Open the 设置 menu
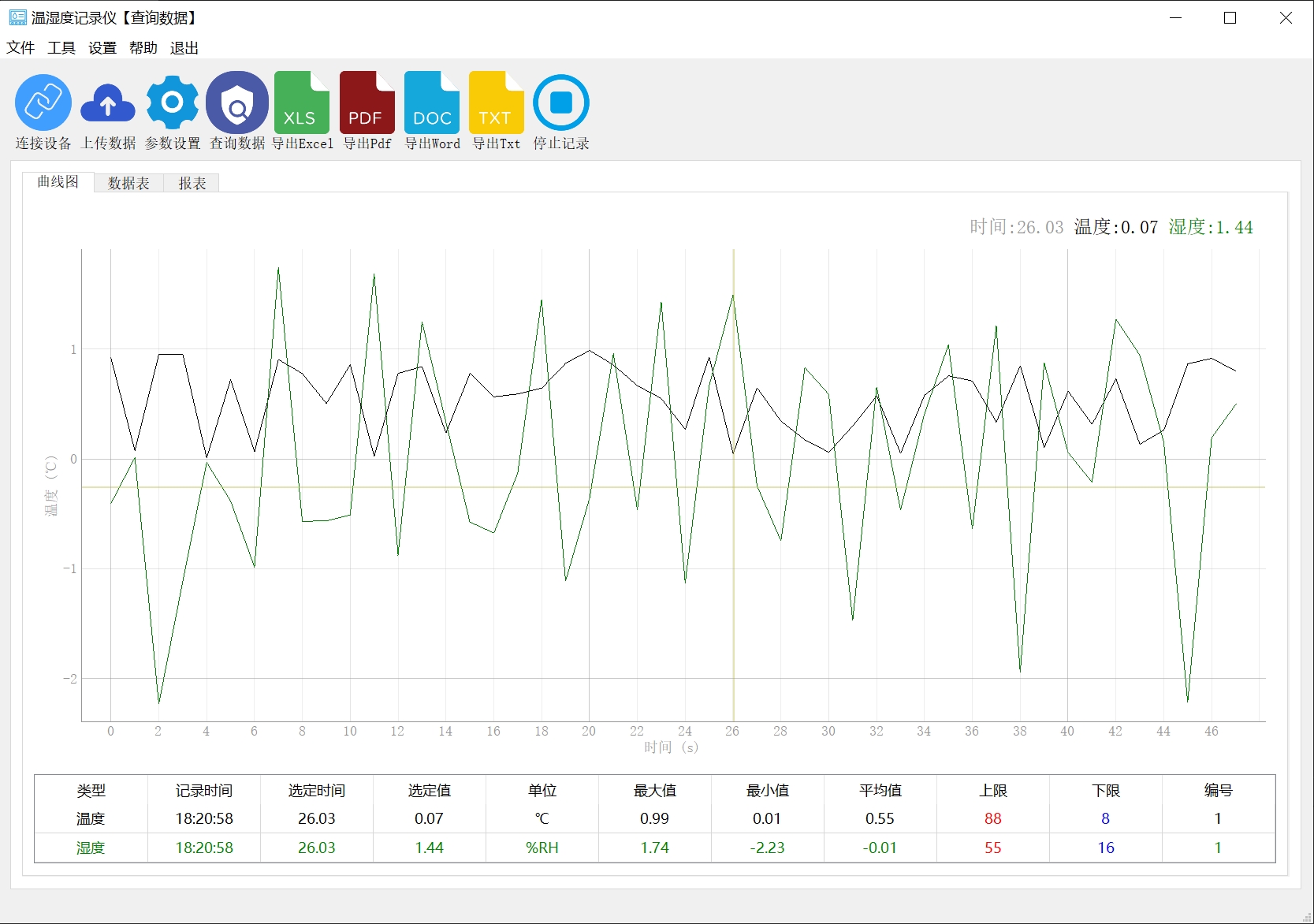1314x924 pixels. (102, 48)
